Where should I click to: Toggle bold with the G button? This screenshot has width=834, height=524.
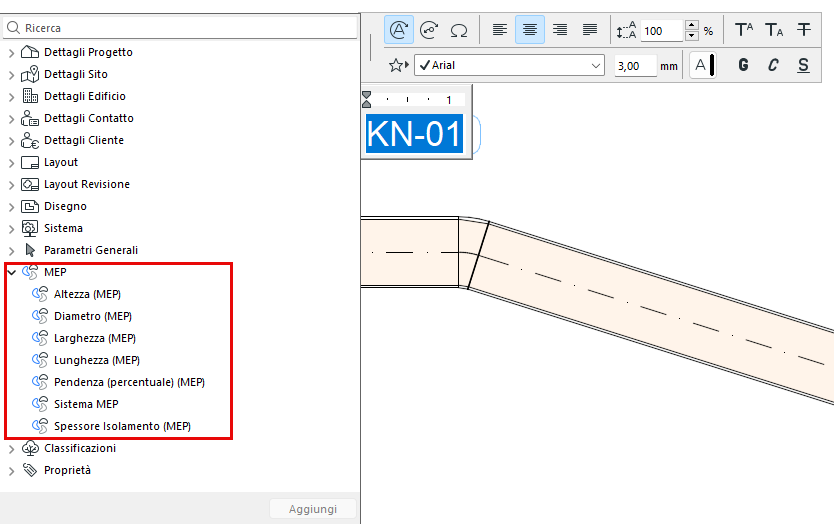(744, 65)
